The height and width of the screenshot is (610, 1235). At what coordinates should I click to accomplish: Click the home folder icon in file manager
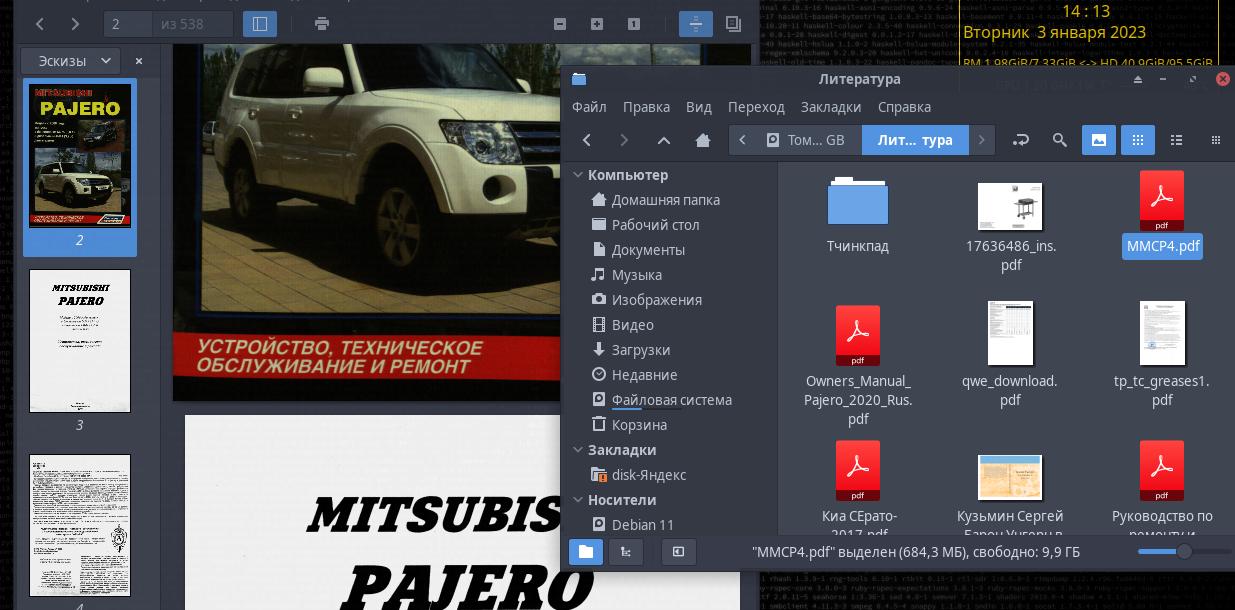pyautogui.click(x=703, y=140)
